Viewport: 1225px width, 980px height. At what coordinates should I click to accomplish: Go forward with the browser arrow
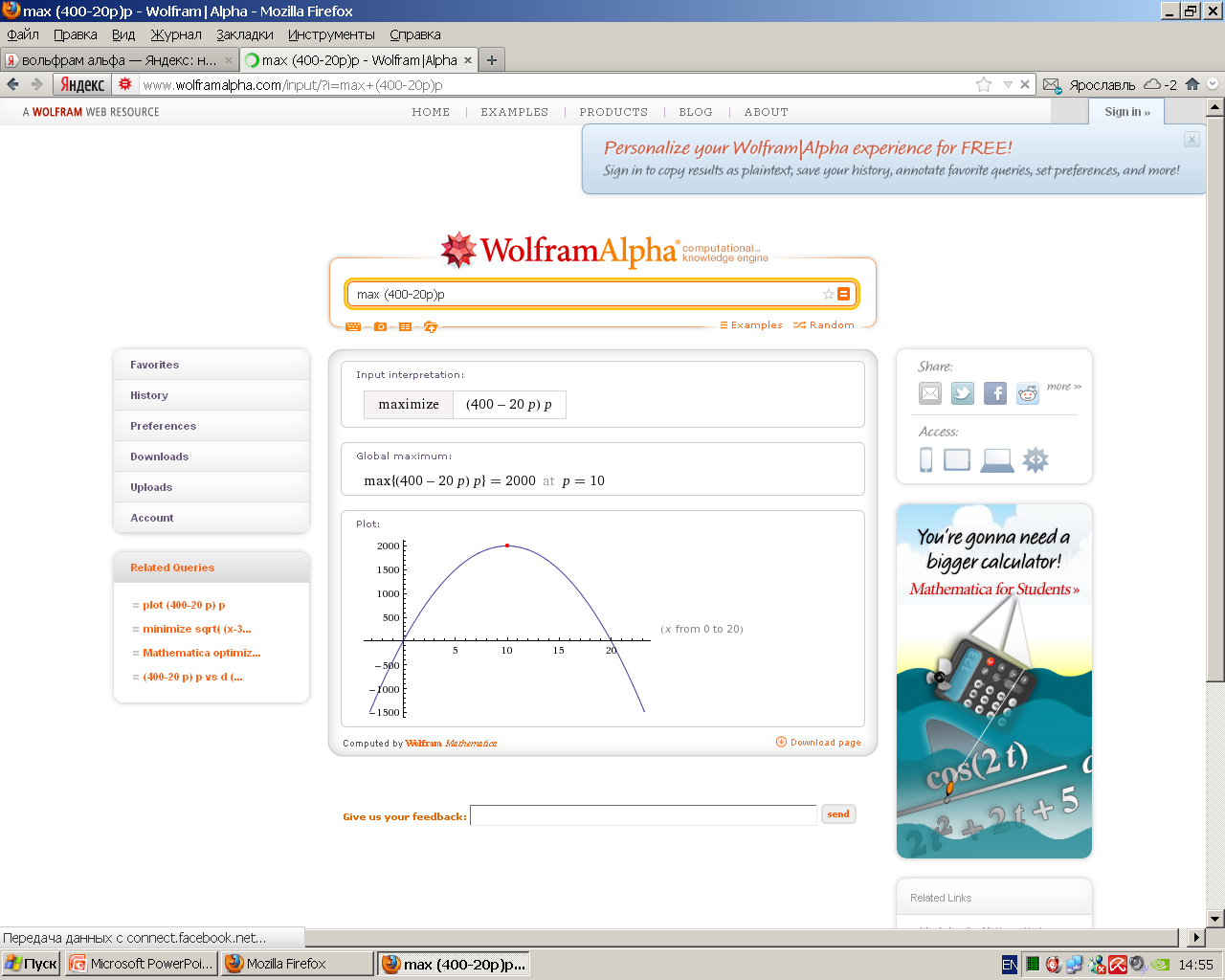click(36, 84)
